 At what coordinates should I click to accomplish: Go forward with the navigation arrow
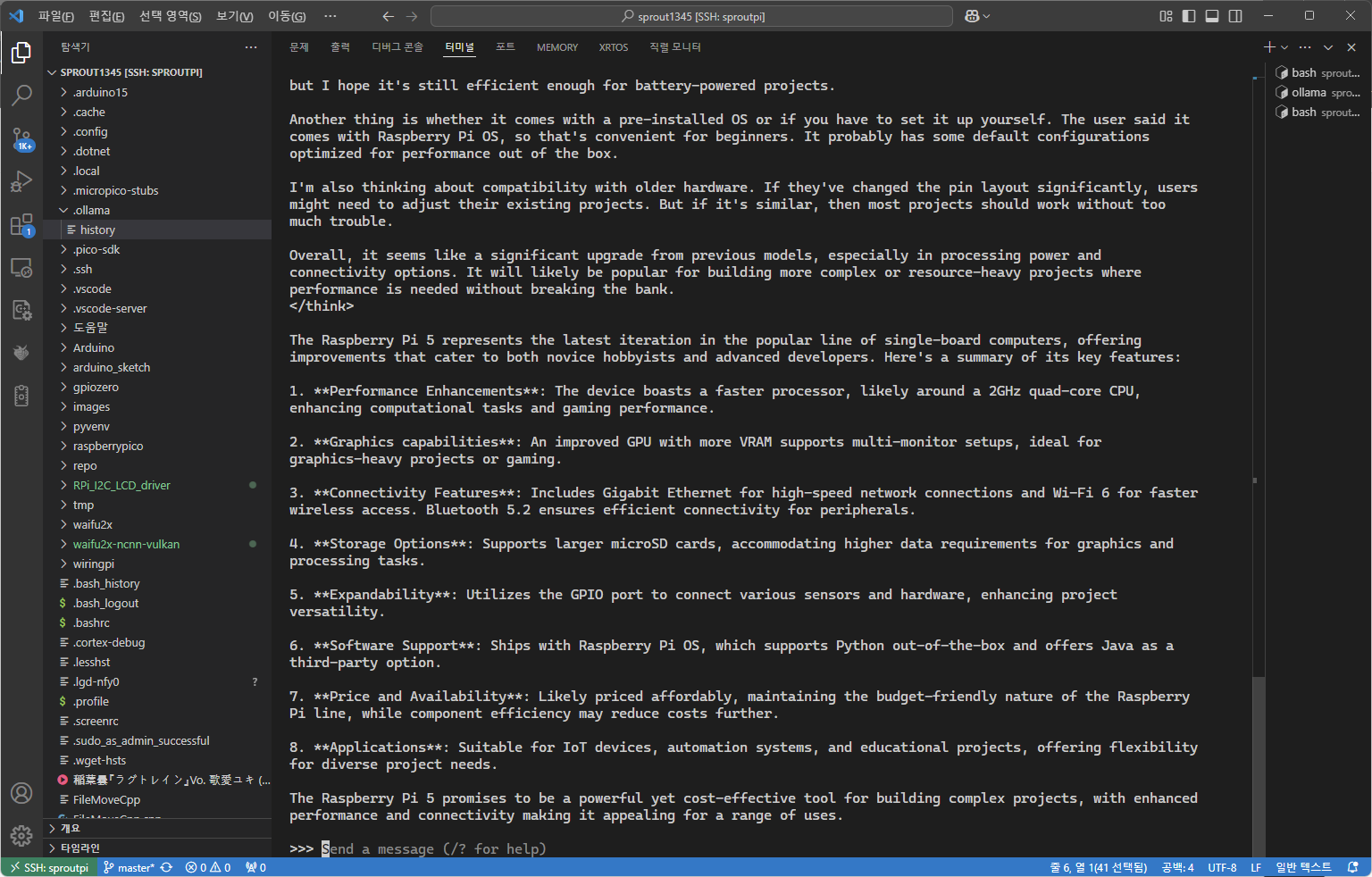pyautogui.click(x=412, y=16)
